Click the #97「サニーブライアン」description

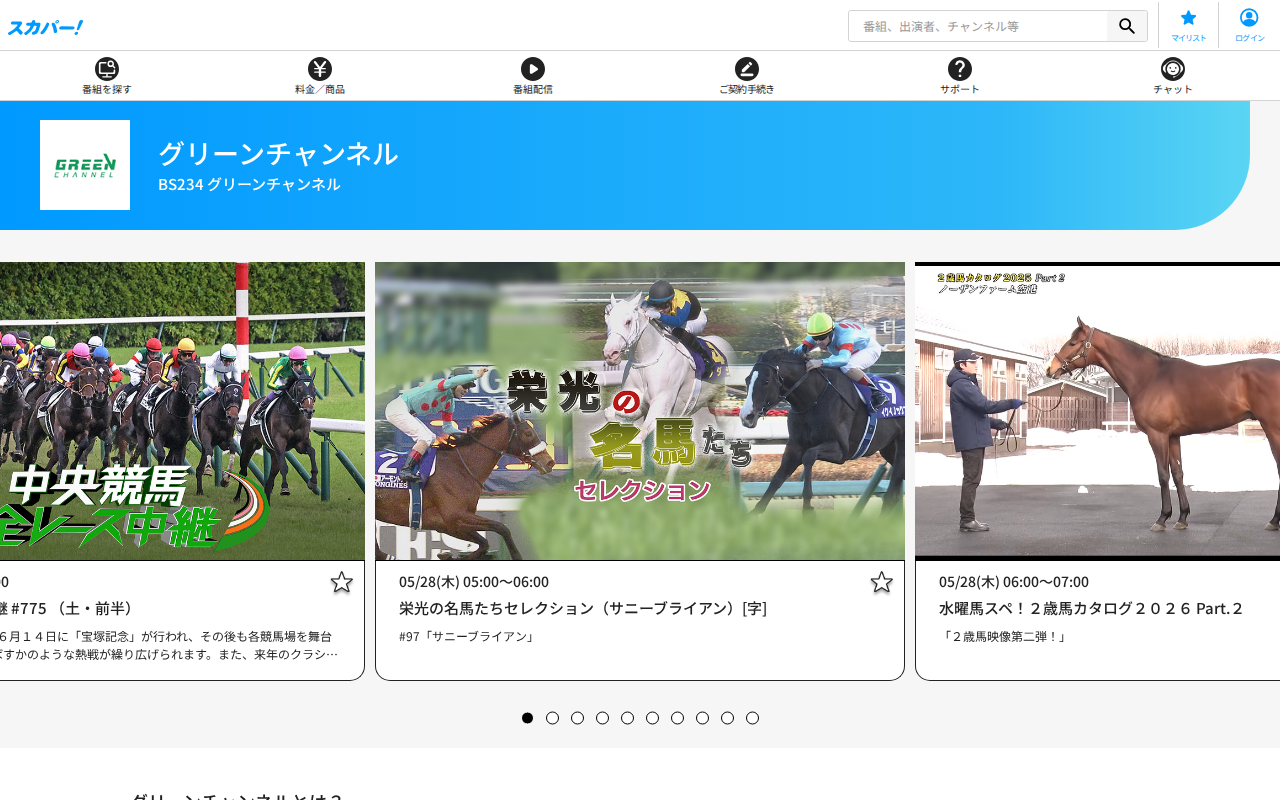(467, 636)
